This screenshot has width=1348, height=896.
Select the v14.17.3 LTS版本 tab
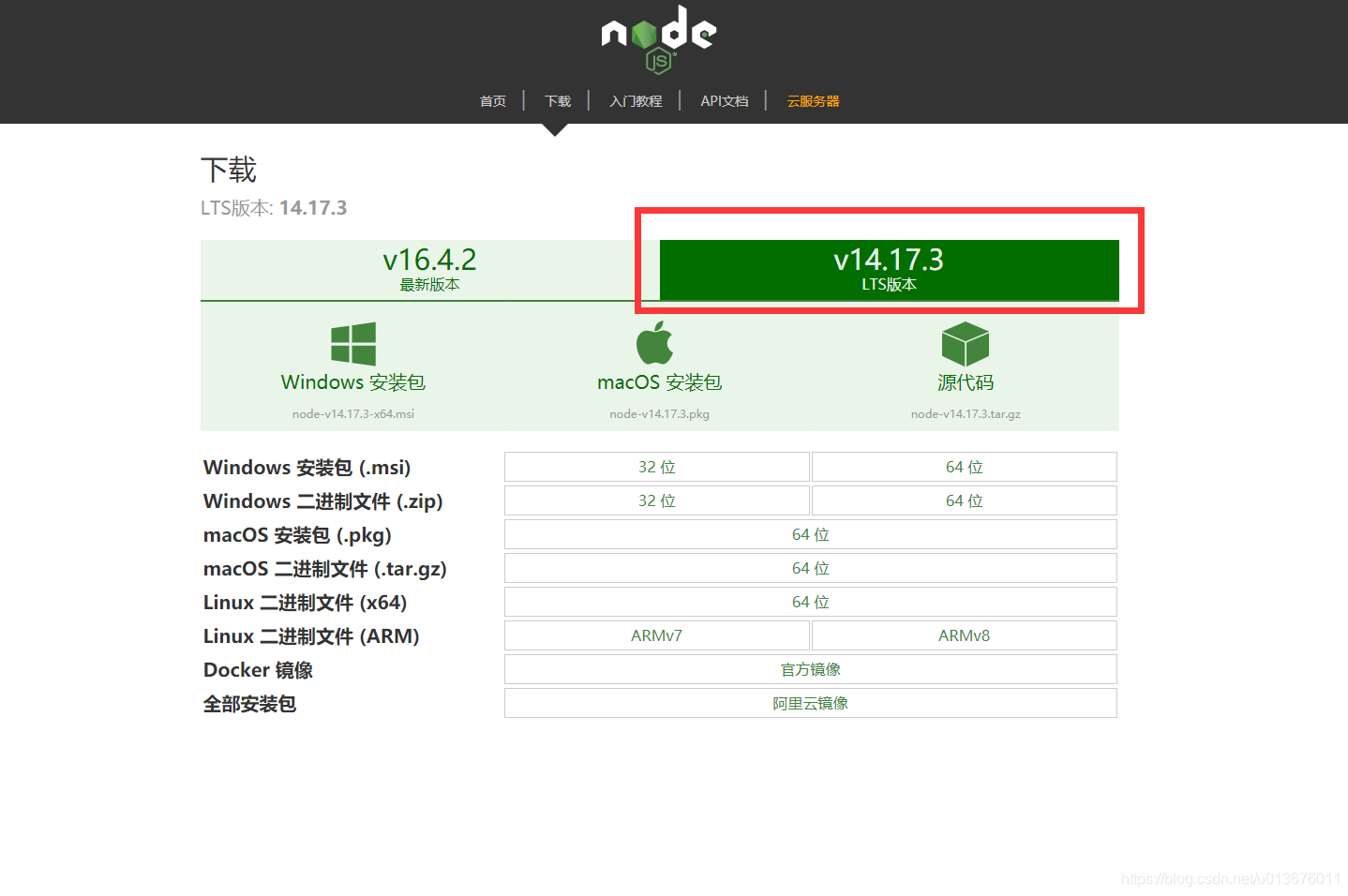(x=890, y=270)
